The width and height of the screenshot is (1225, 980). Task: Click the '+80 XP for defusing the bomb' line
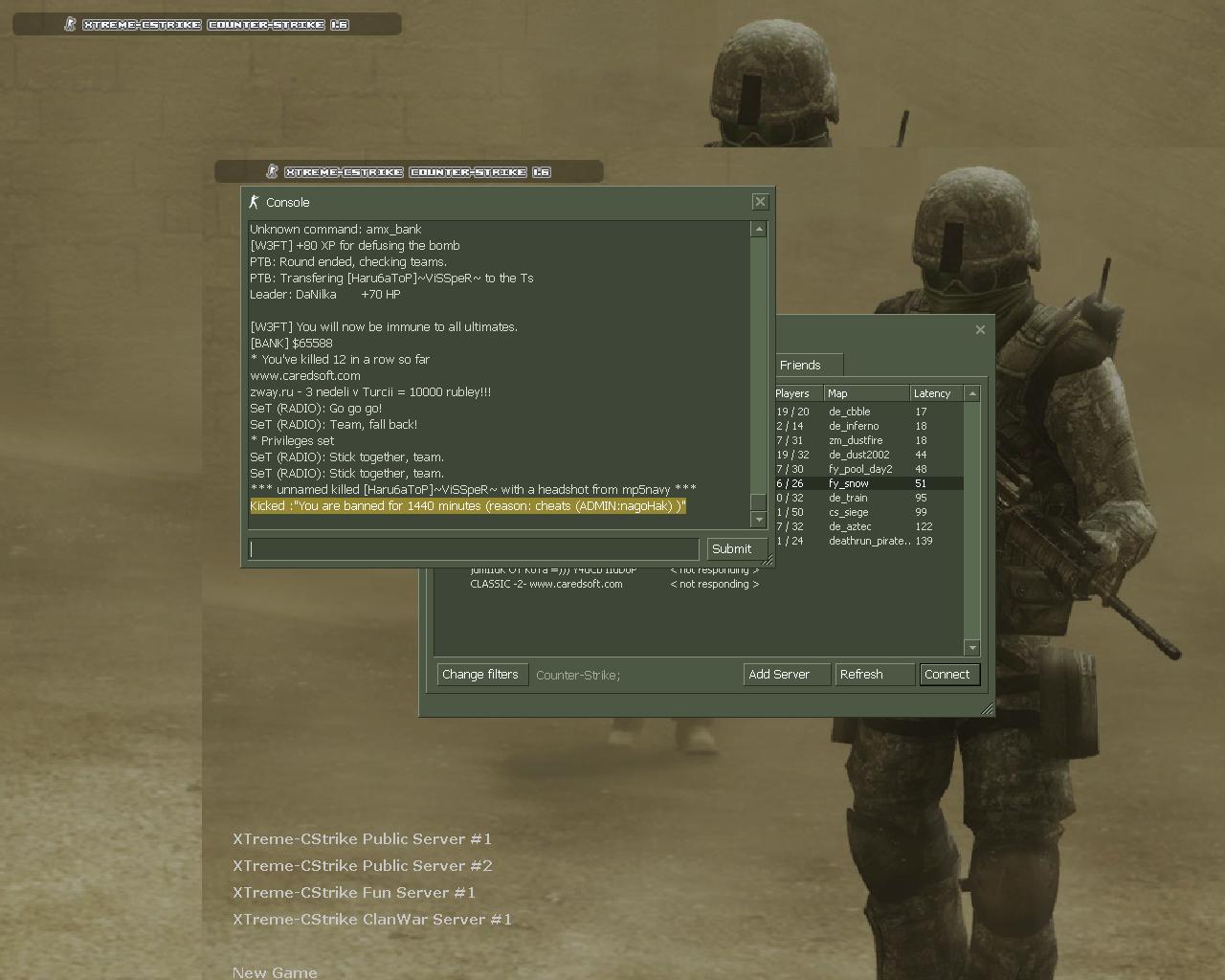[x=355, y=246]
